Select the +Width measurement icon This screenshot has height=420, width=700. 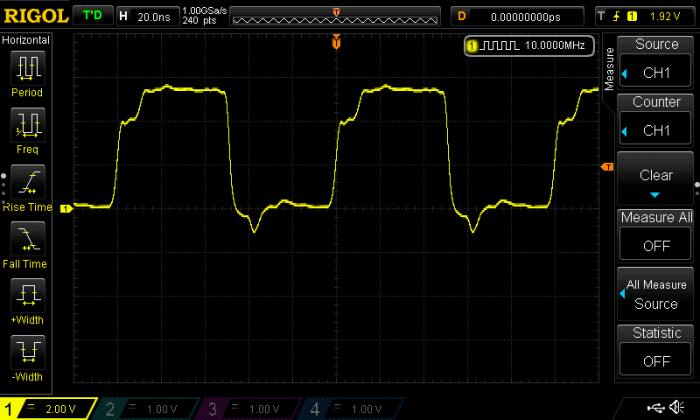point(28,295)
